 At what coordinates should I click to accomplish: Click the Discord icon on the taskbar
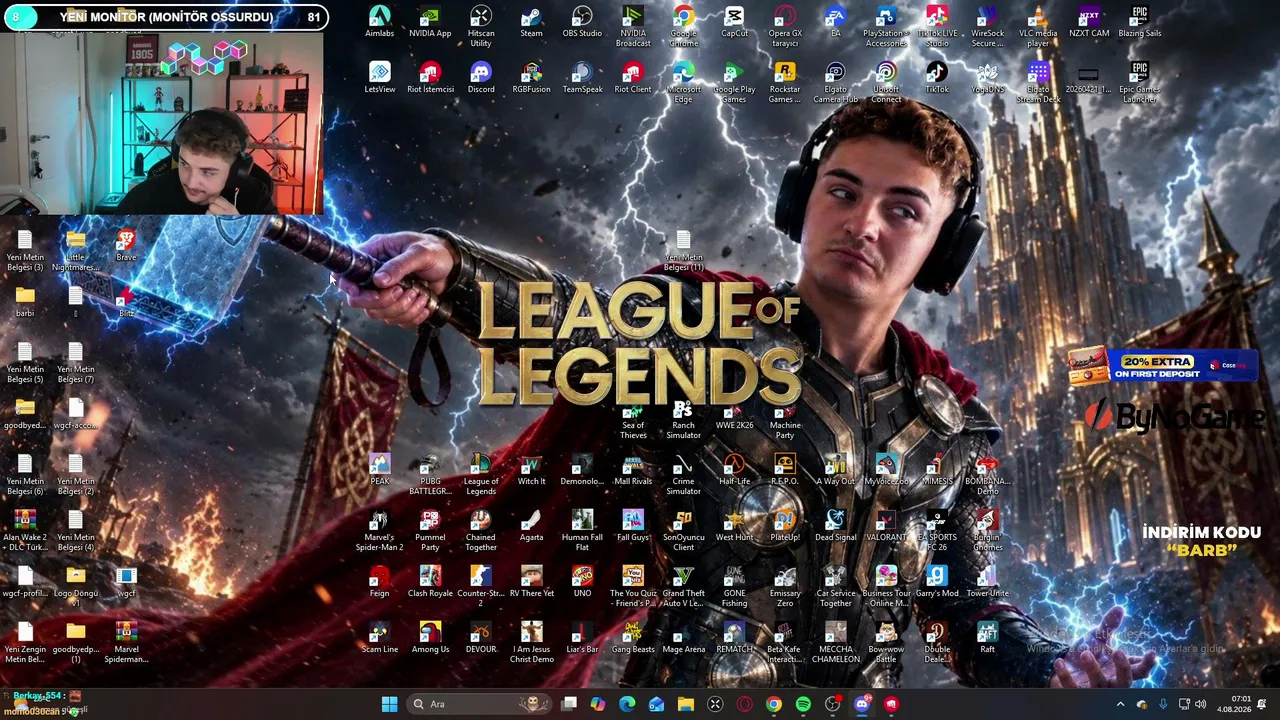pos(862,704)
